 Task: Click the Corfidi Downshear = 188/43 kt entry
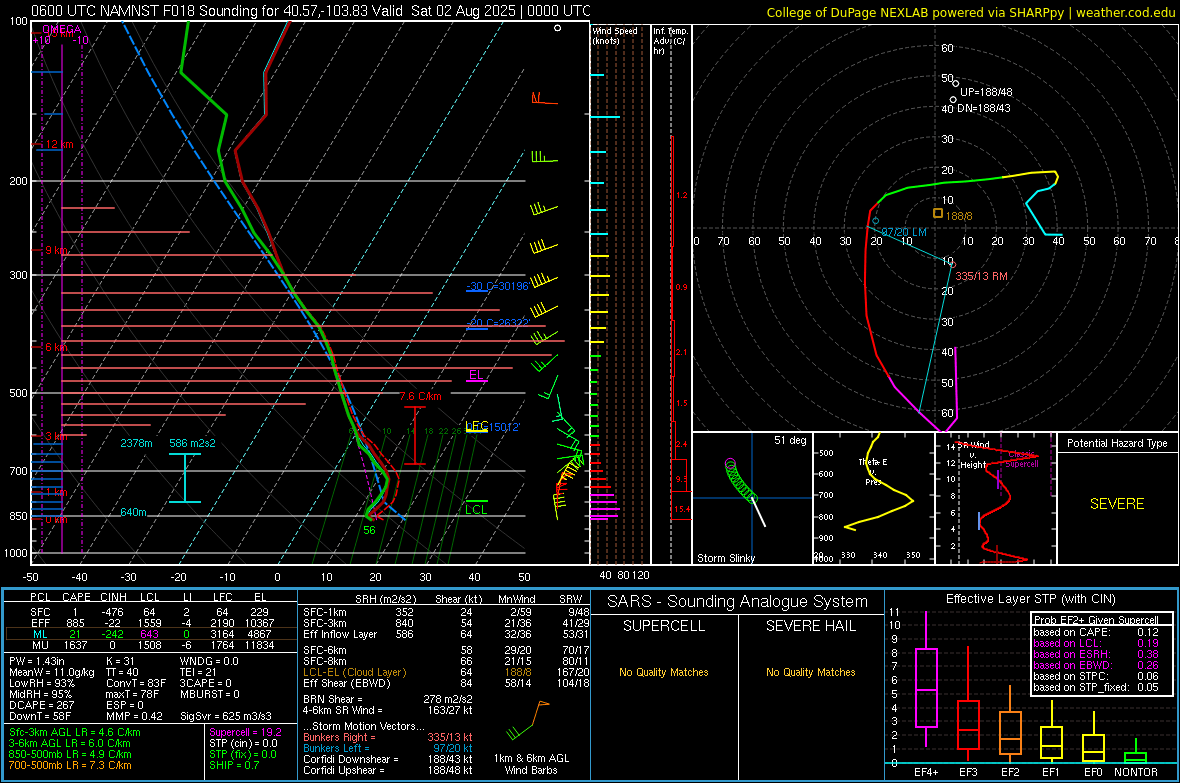pos(388,760)
